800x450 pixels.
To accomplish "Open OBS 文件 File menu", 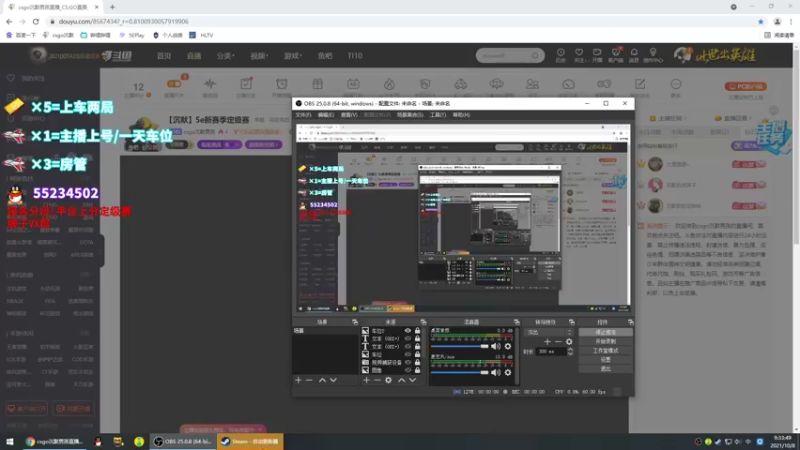I will click(x=303, y=115).
